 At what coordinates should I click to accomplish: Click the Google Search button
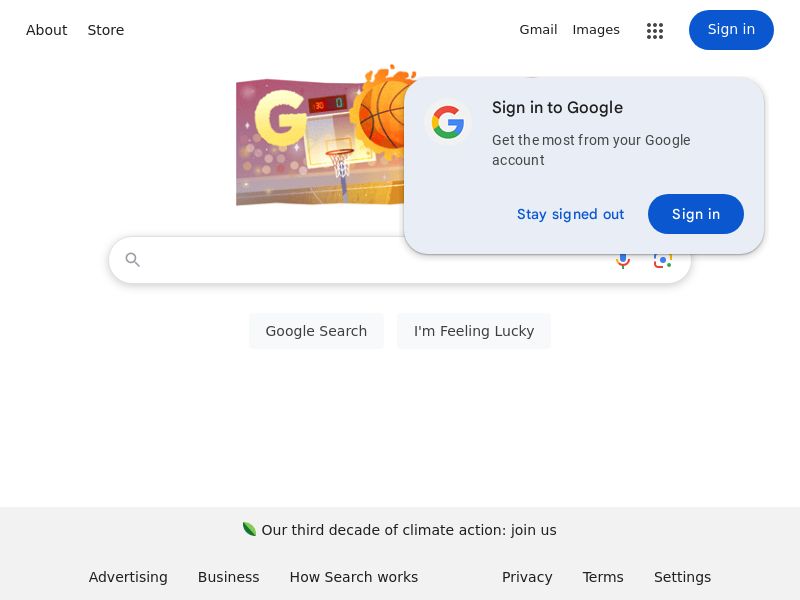tap(316, 331)
